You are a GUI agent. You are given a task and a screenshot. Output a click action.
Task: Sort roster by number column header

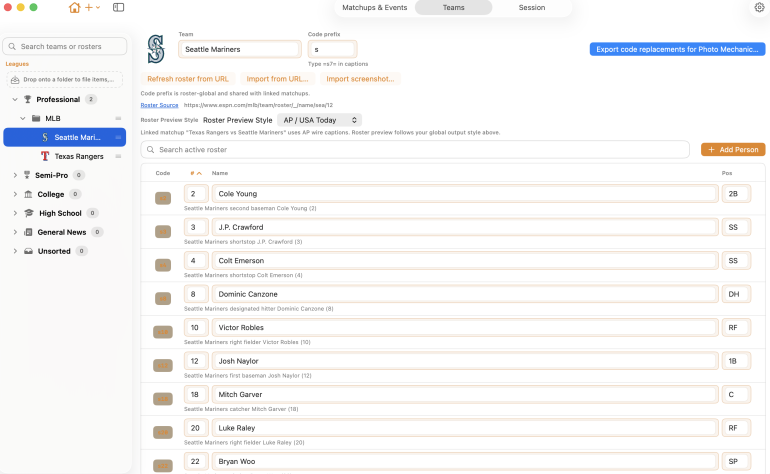(195, 173)
